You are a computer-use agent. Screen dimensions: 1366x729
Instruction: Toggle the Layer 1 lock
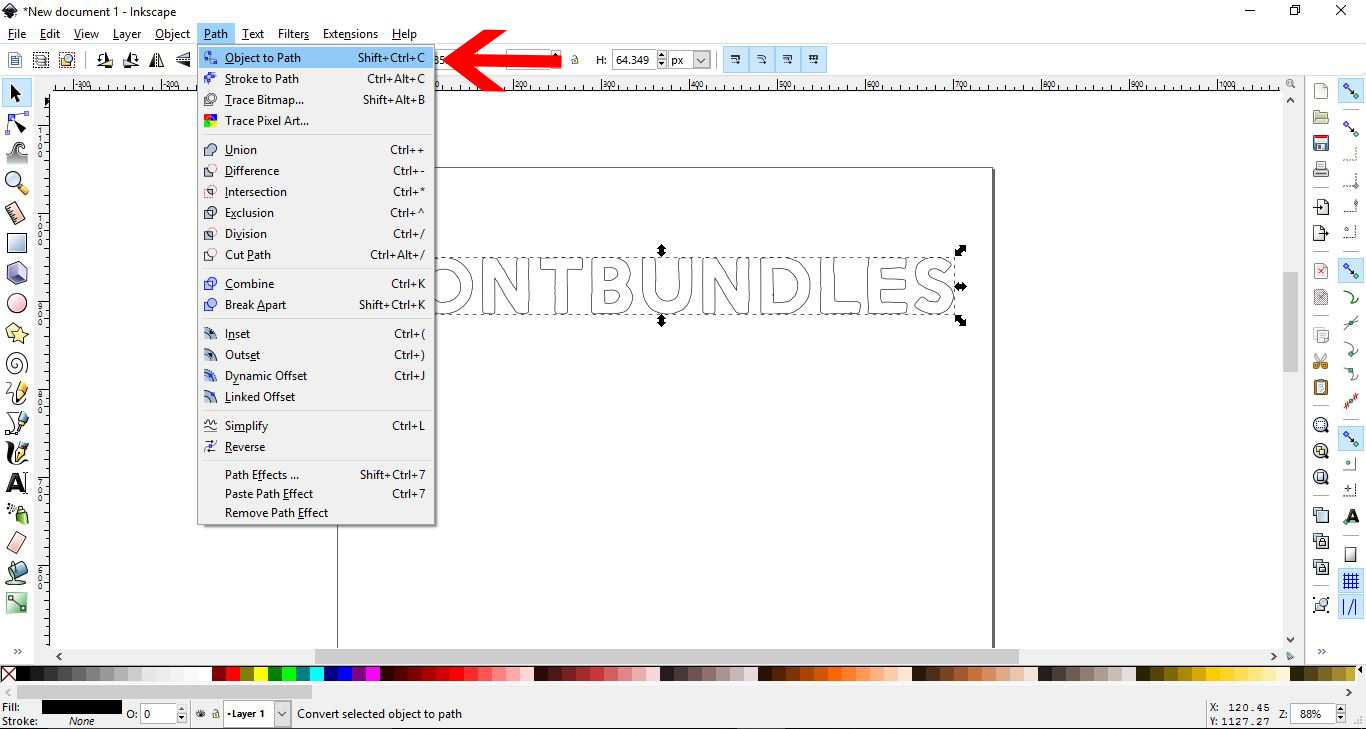214,714
